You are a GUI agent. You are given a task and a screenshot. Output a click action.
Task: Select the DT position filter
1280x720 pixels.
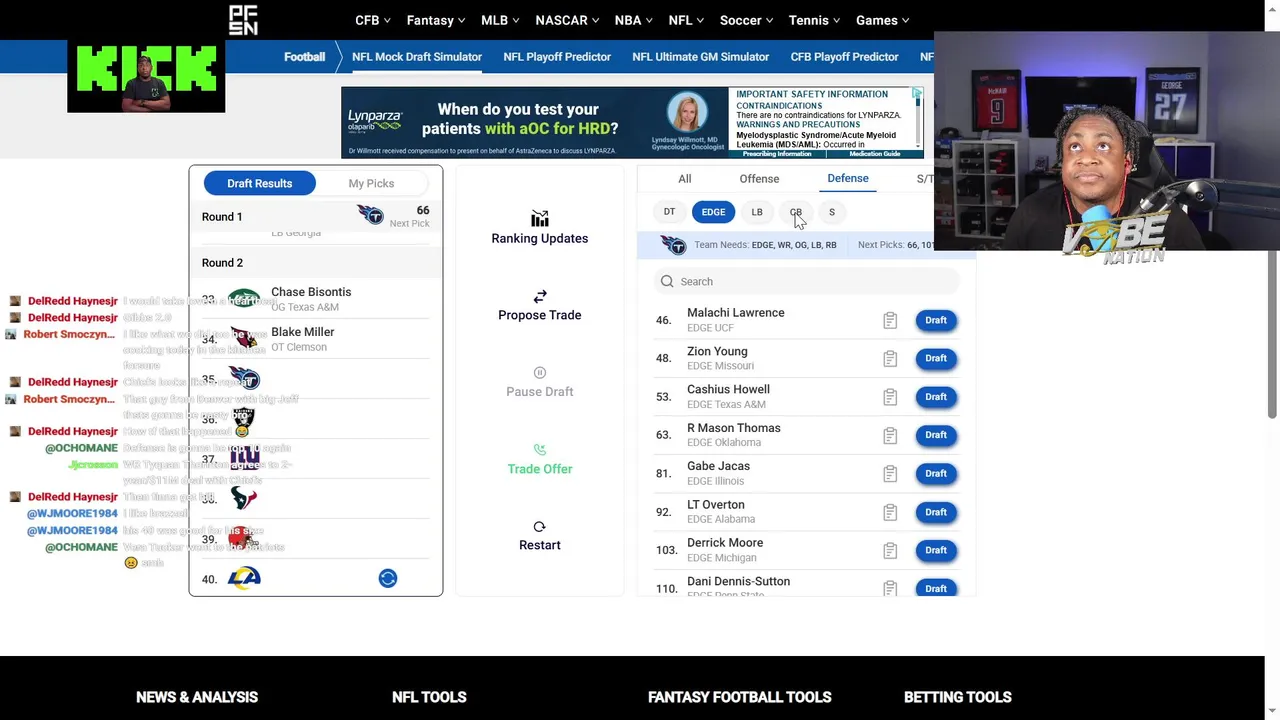[x=669, y=212]
